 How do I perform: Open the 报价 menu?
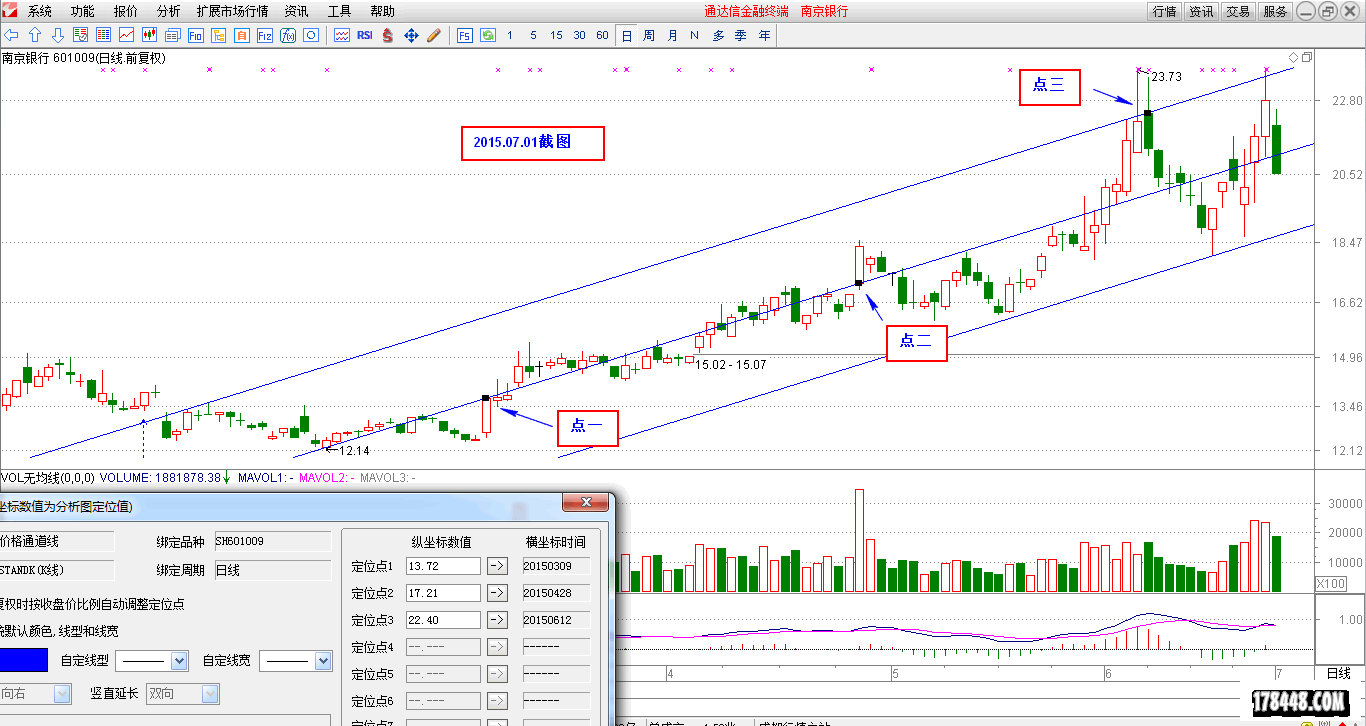click(x=126, y=11)
